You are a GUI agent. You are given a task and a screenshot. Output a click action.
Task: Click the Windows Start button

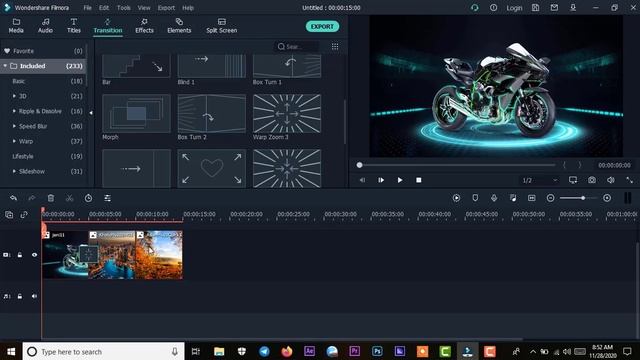point(11,351)
